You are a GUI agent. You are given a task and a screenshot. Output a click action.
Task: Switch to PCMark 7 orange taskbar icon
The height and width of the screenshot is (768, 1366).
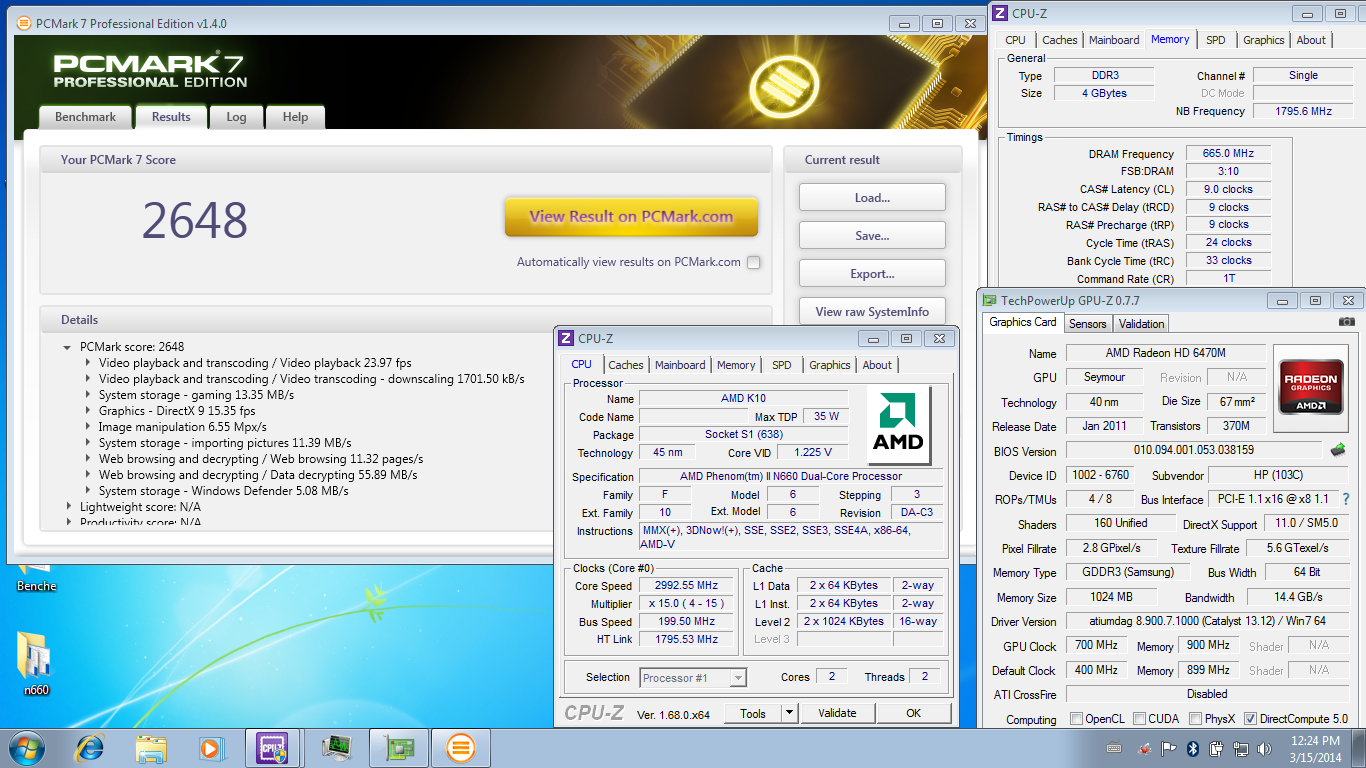click(x=460, y=747)
